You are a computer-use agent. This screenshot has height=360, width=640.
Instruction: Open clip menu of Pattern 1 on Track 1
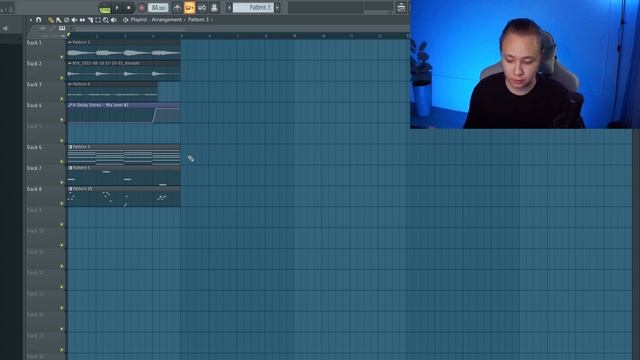pos(70,42)
